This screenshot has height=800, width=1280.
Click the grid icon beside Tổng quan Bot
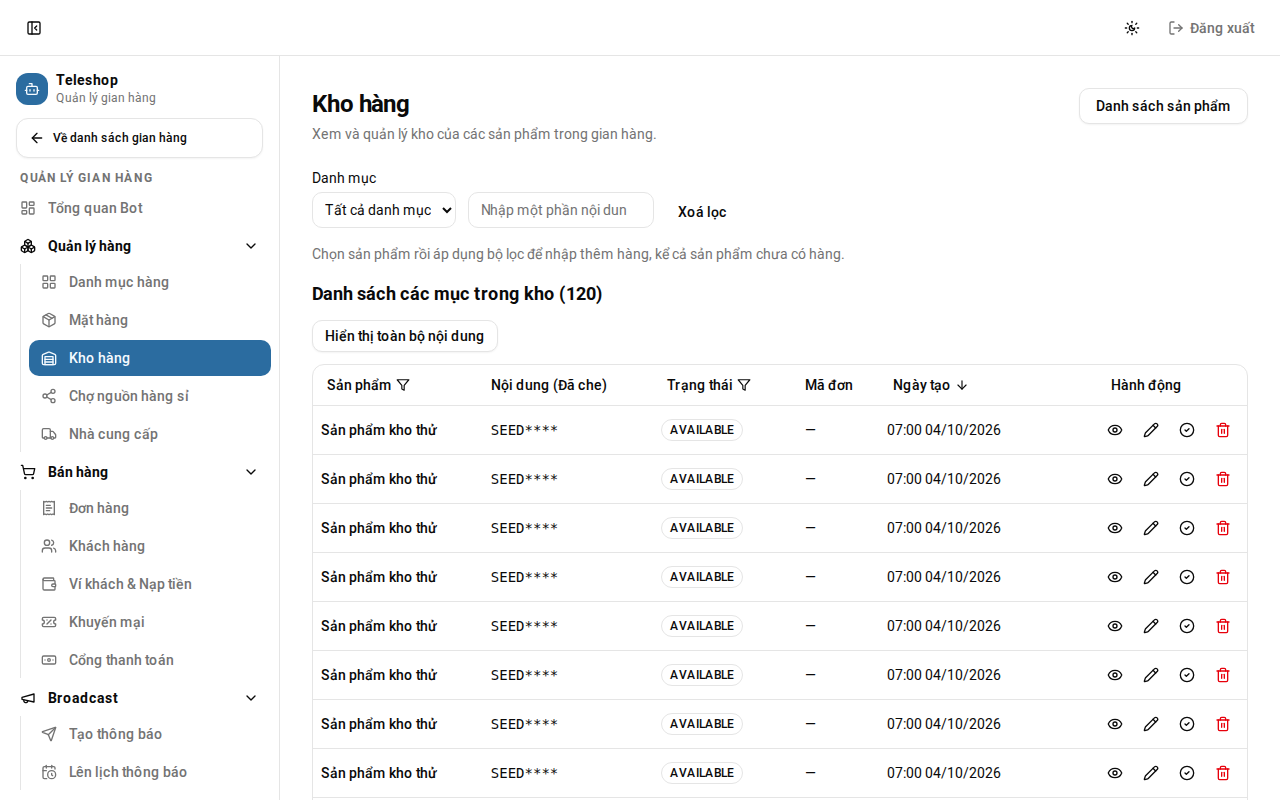click(x=28, y=208)
